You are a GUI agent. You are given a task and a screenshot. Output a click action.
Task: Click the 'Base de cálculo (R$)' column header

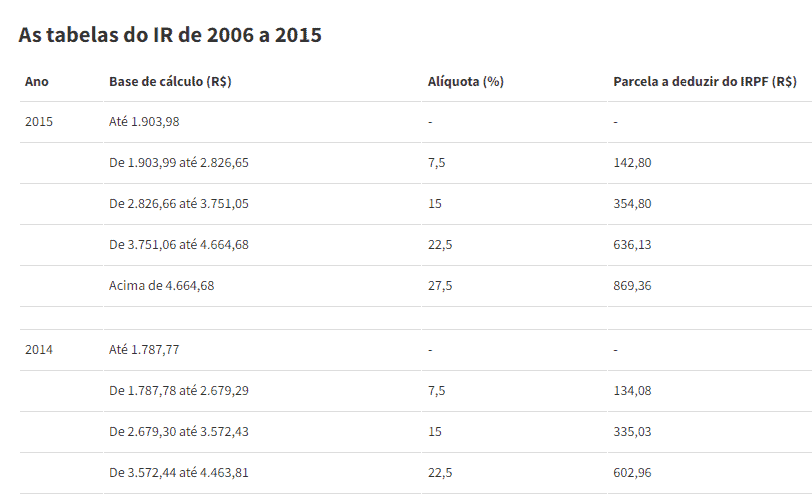[x=171, y=81]
